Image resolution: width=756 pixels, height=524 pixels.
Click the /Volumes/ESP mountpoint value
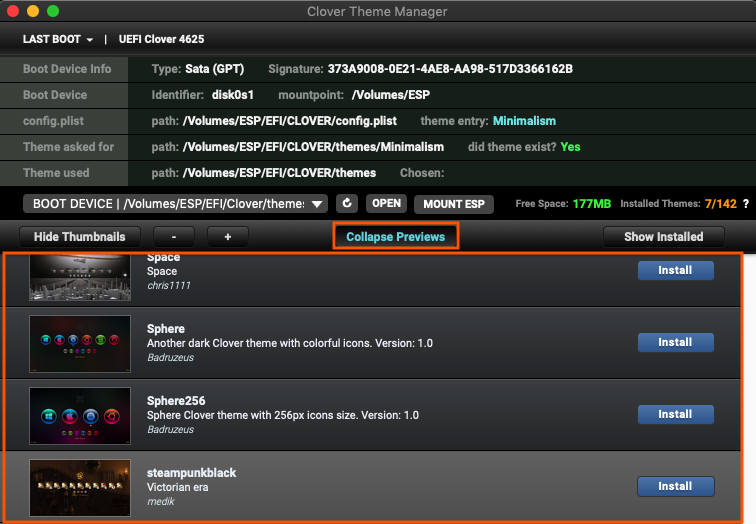391,95
